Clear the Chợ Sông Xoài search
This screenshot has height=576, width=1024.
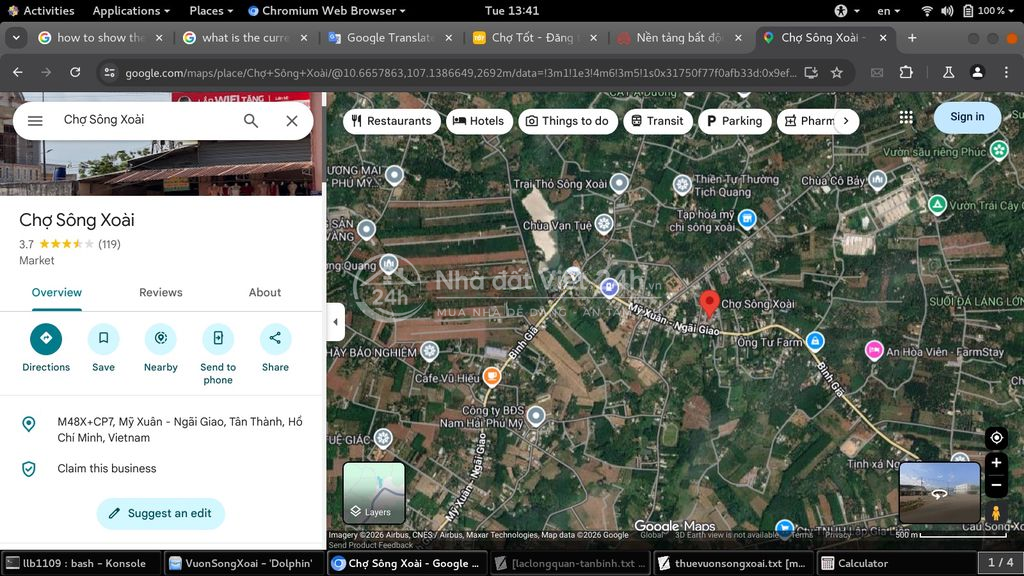[292, 121]
